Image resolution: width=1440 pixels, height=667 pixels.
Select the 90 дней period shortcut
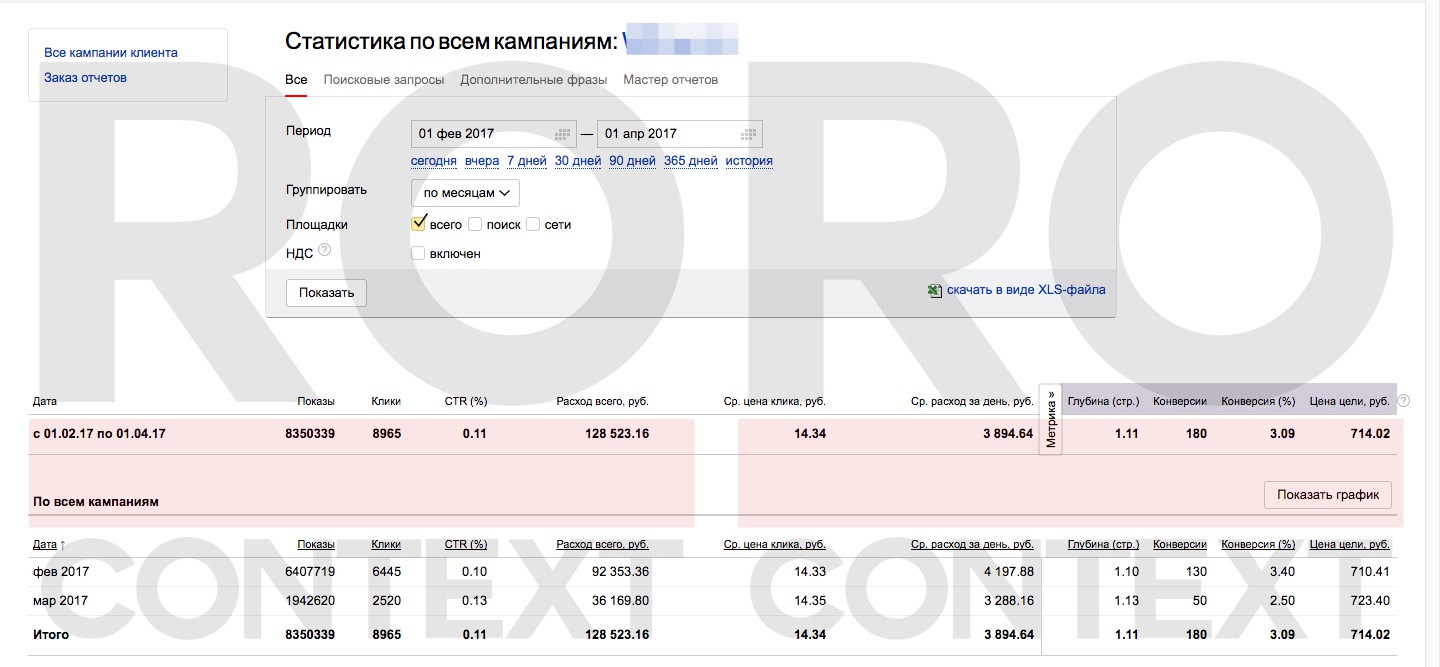[x=632, y=161]
